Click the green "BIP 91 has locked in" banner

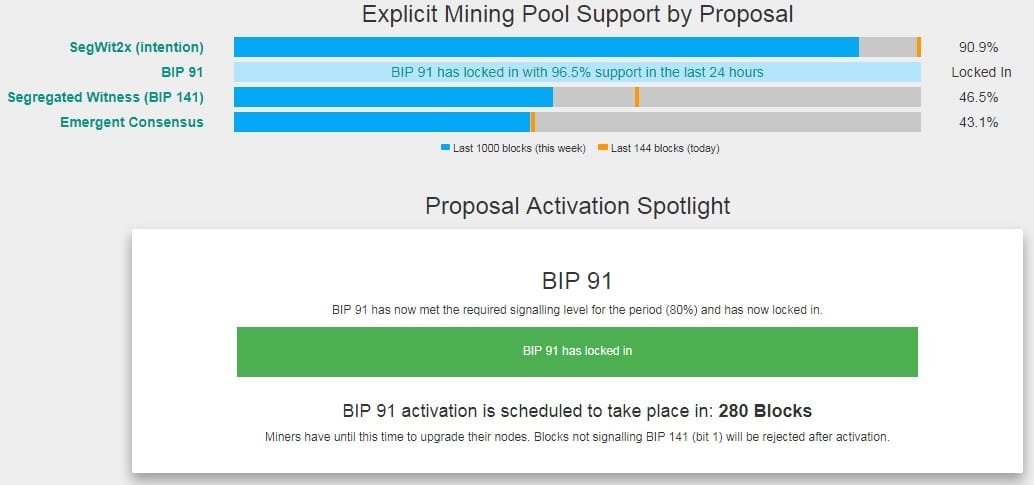[x=577, y=351]
